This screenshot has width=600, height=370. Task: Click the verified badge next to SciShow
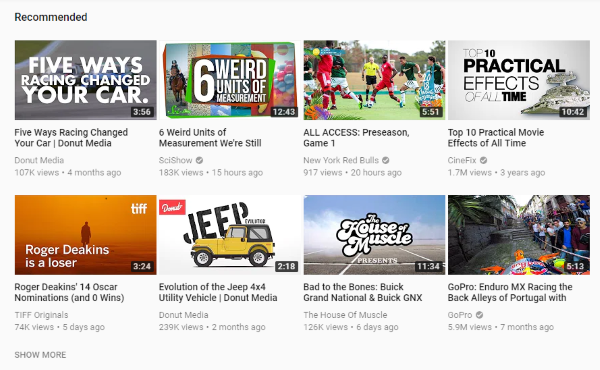tap(199, 160)
